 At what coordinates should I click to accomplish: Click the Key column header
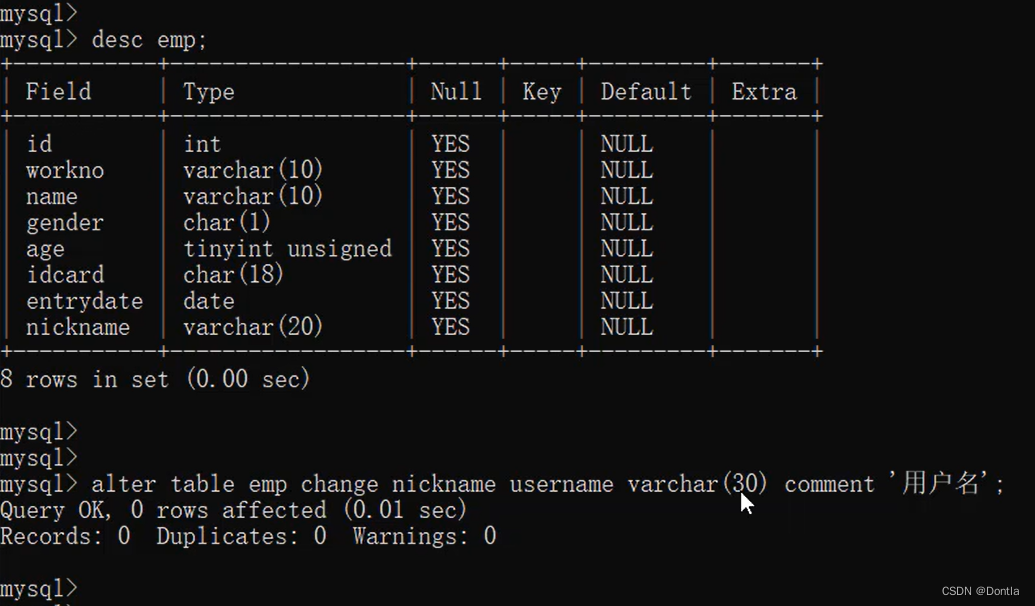pyautogui.click(x=542, y=92)
